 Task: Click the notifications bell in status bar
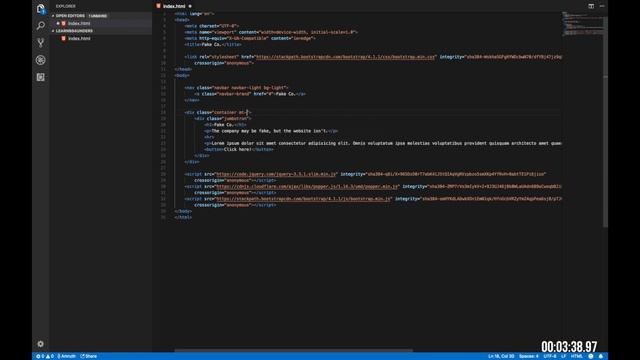pyautogui.click(x=601, y=356)
